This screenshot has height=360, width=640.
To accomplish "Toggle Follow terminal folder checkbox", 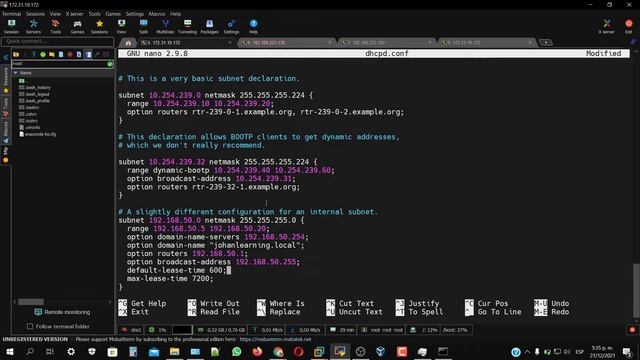I will click(30, 326).
